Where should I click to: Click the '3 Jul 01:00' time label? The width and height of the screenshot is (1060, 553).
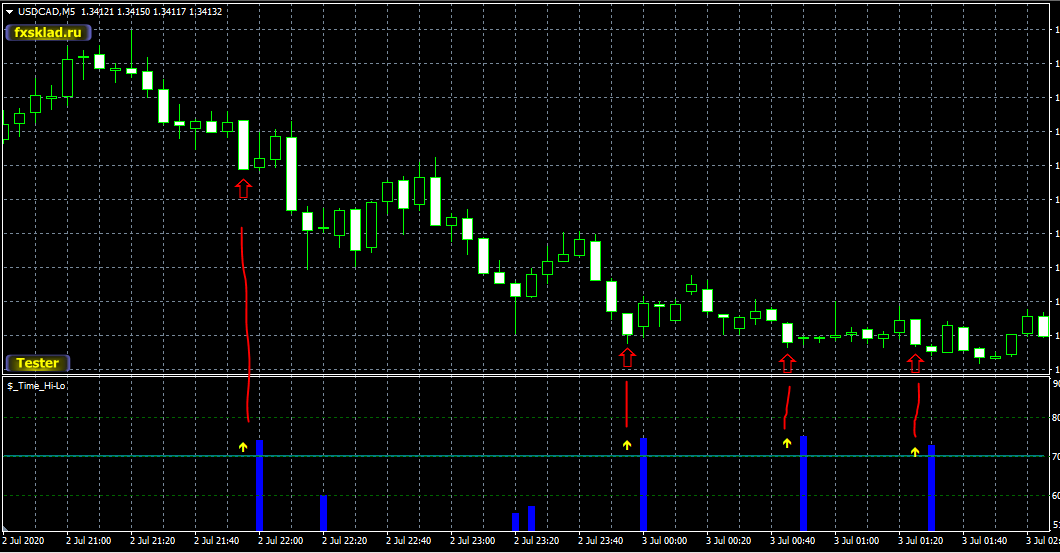click(857, 541)
